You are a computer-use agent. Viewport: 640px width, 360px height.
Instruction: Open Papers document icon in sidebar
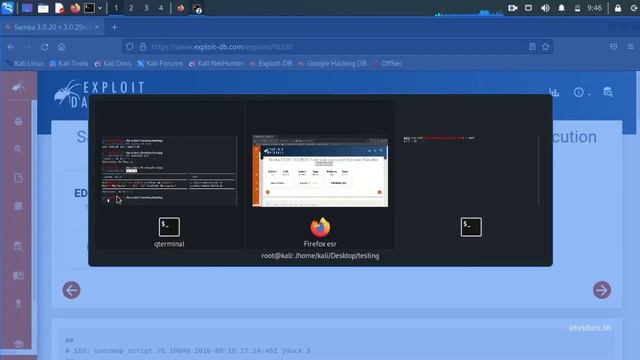(18, 178)
